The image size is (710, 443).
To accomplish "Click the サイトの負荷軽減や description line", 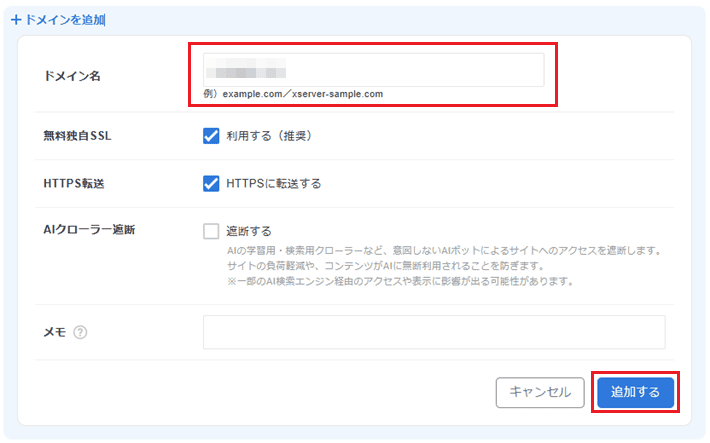I will [x=385, y=266].
